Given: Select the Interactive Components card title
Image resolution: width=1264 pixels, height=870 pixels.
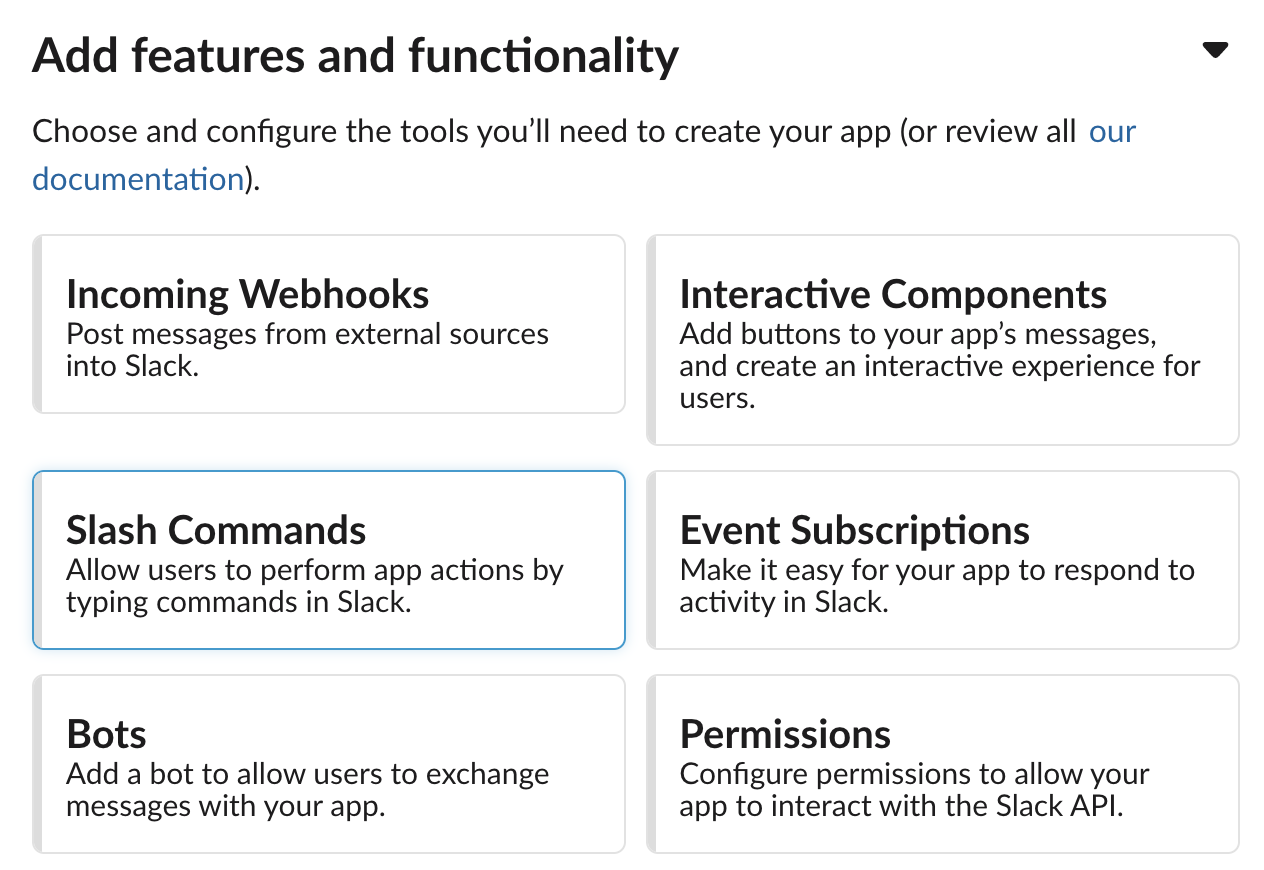Looking at the screenshot, I should [892, 294].
